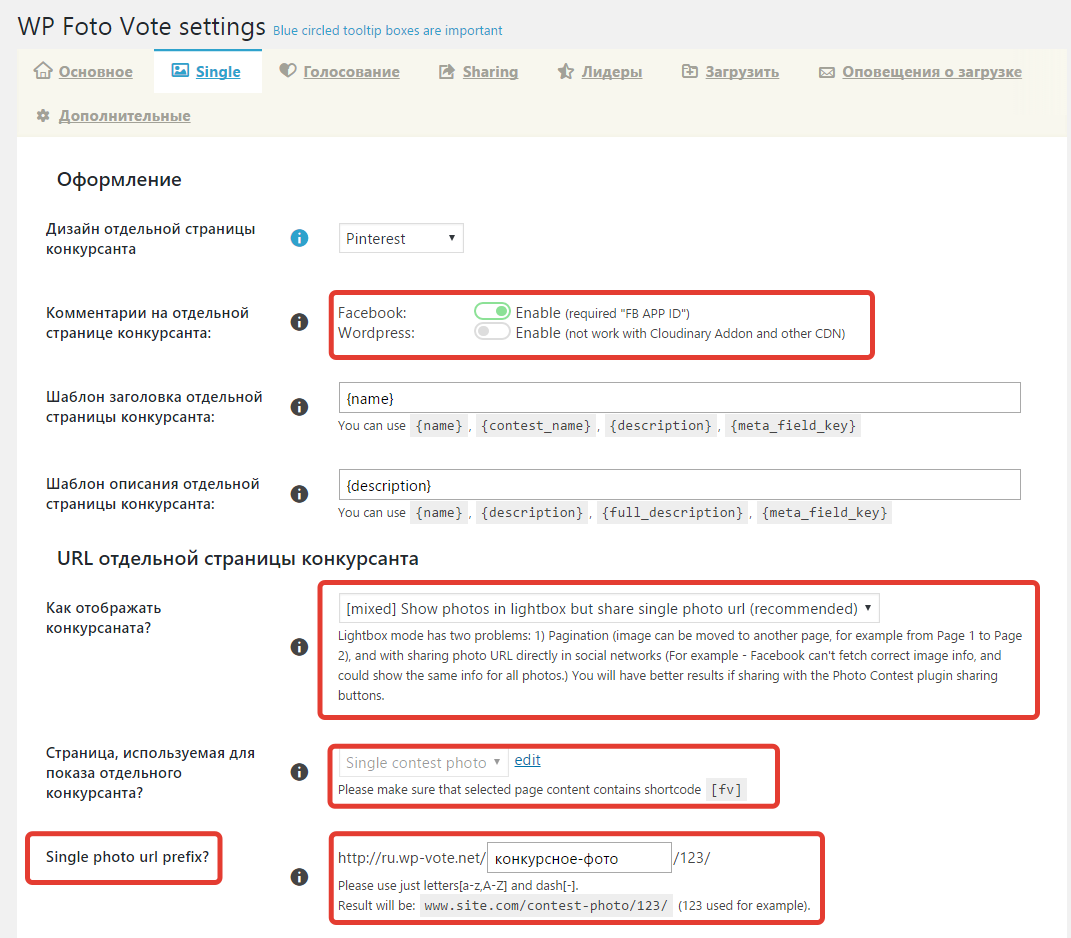Click info icon beside description template field
Image resolution: width=1071 pixels, height=938 pixels.
point(299,493)
